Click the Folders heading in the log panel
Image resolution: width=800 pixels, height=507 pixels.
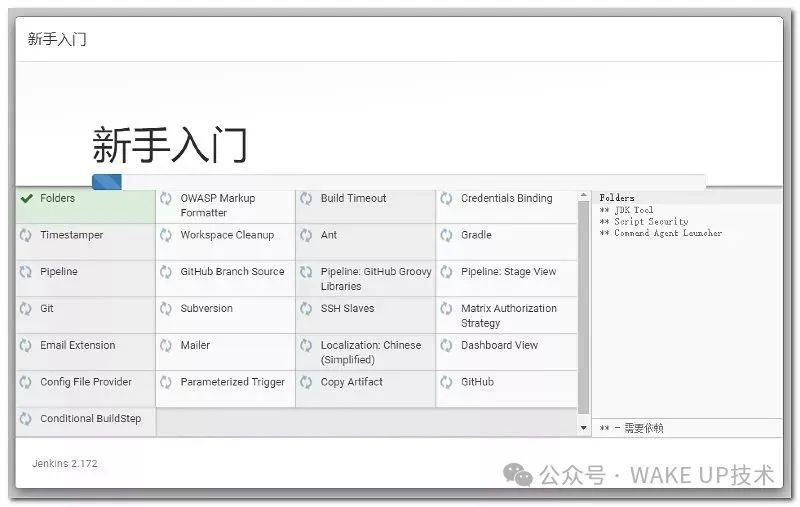pos(617,198)
